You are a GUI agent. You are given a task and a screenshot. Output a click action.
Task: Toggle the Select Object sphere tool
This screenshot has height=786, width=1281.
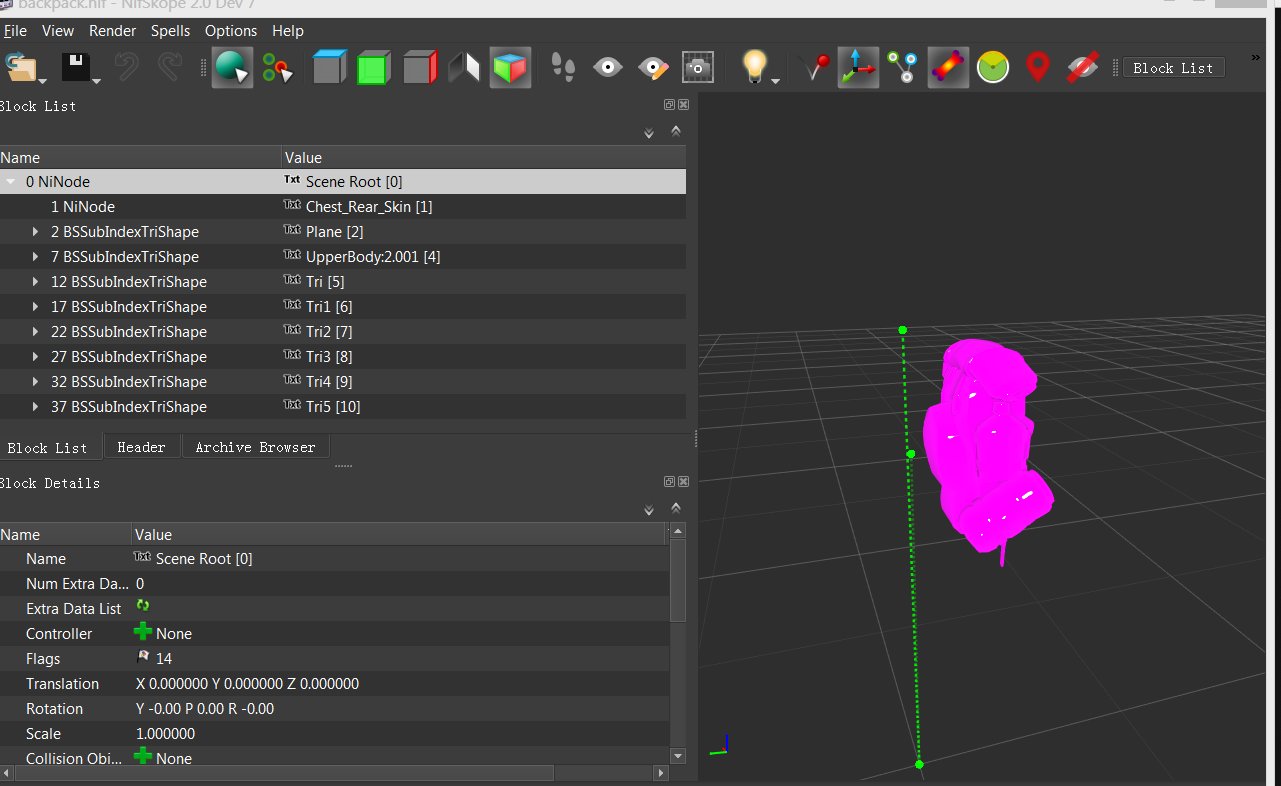[232, 68]
